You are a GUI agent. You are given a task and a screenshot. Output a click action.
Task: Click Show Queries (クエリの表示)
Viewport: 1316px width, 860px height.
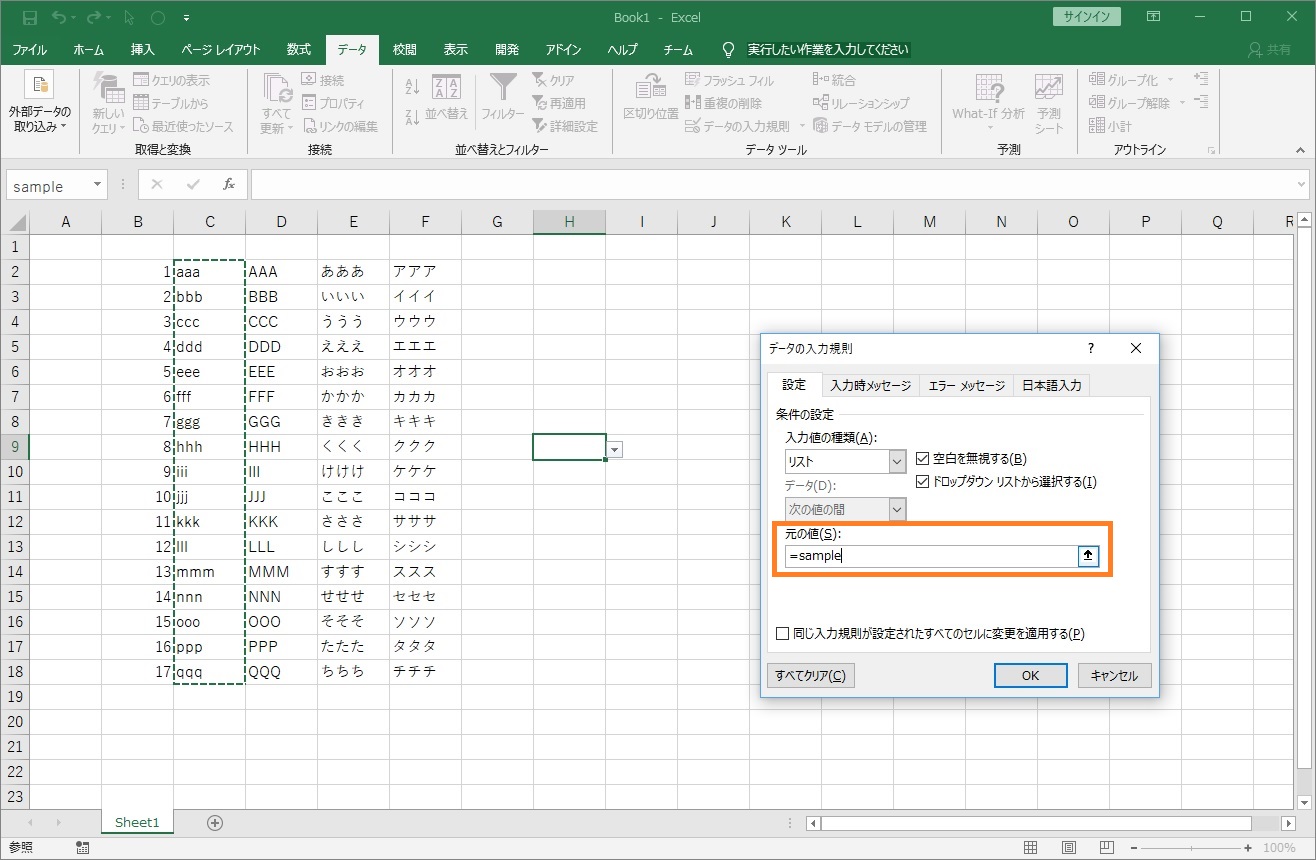(171, 80)
